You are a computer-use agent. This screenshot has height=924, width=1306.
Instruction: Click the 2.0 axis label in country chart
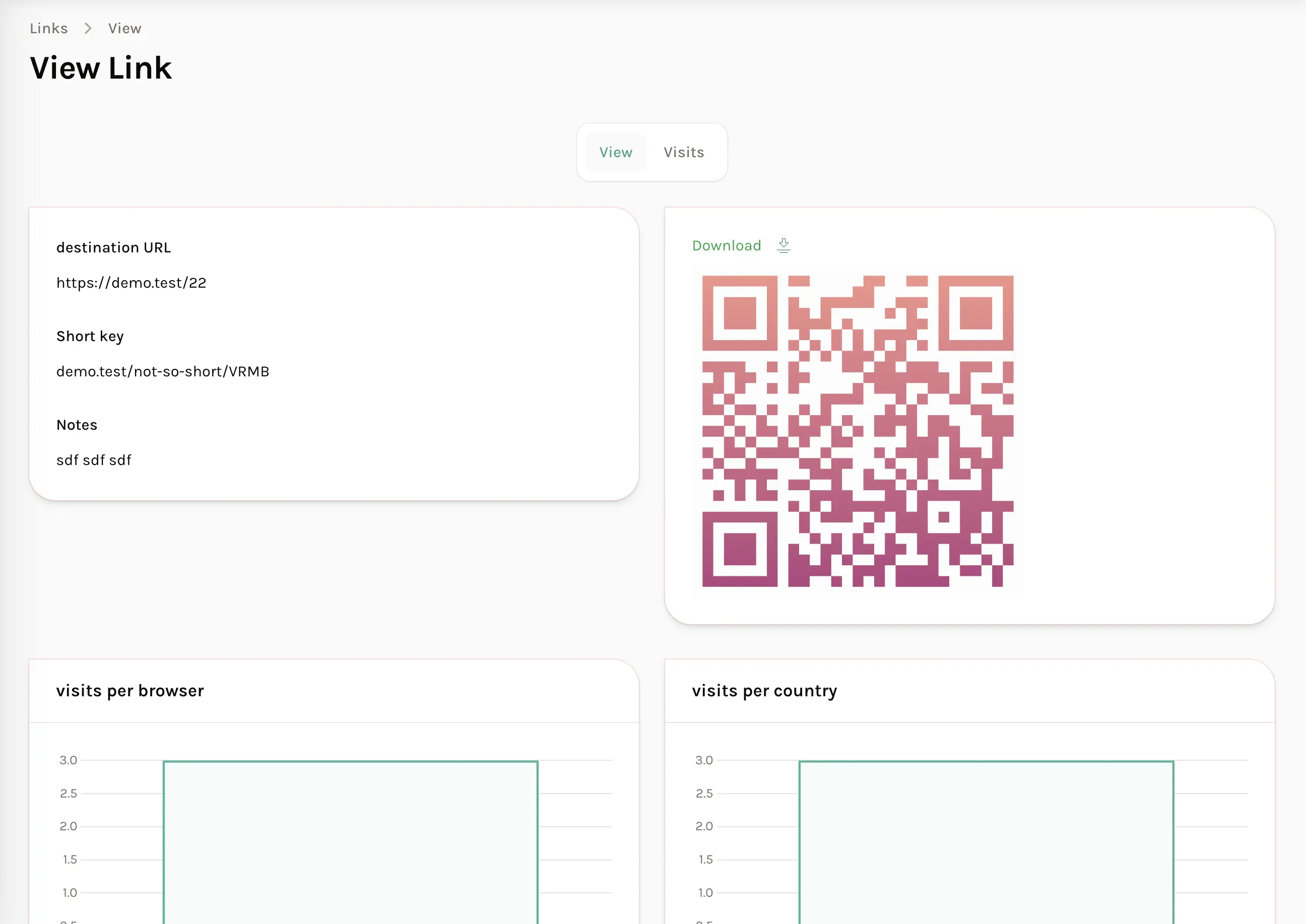click(x=704, y=826)
